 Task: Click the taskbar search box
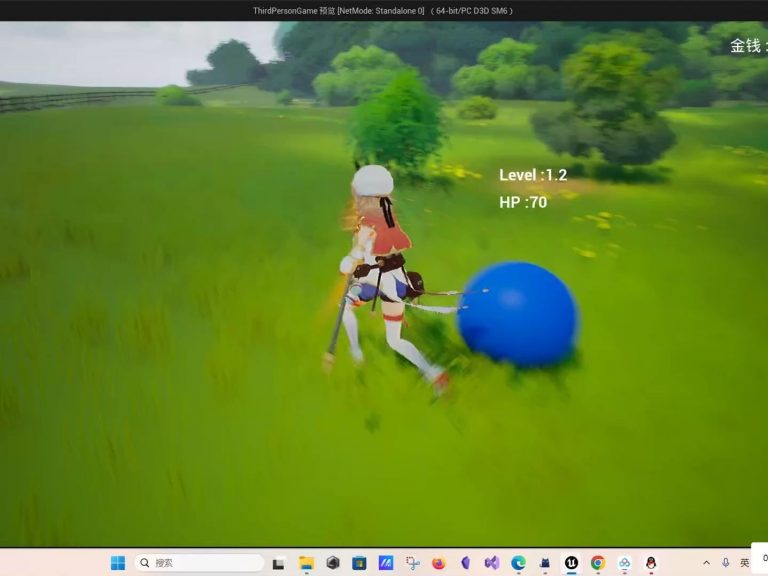199,563
